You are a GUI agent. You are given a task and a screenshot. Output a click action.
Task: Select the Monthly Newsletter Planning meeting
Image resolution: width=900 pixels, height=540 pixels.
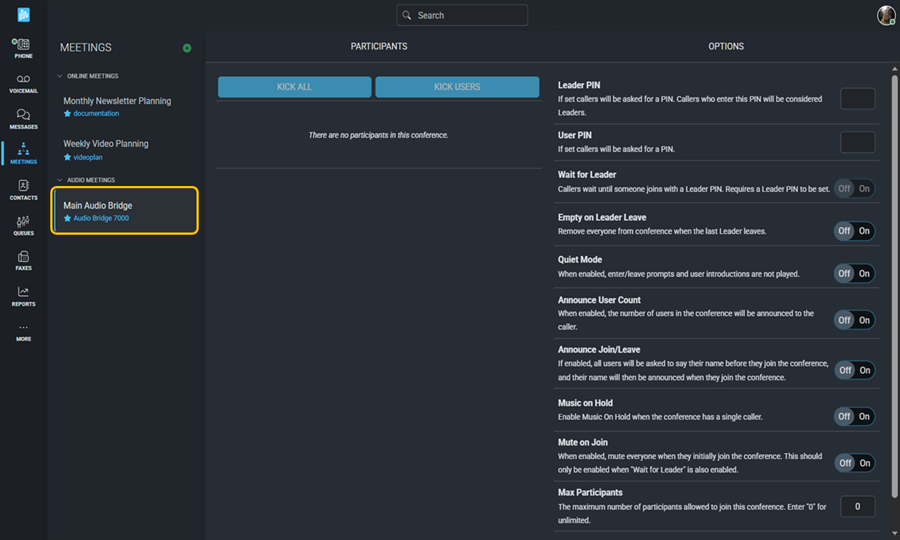(x=117, y=101)
